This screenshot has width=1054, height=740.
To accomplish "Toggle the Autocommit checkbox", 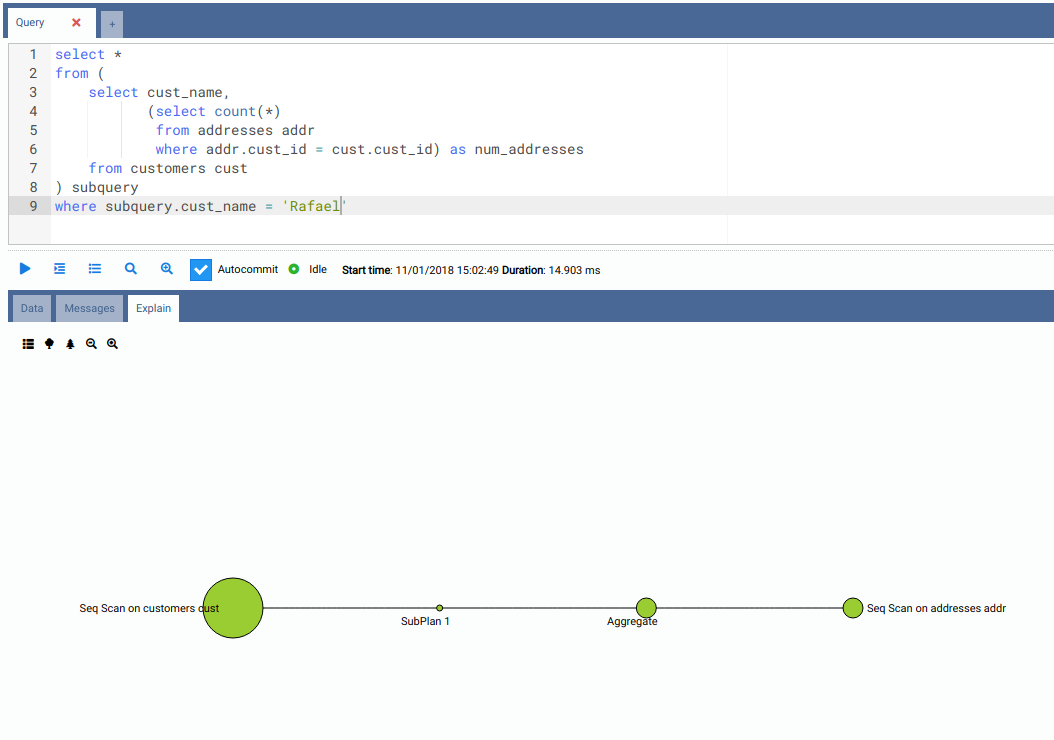I will click(x=201, y=270).
